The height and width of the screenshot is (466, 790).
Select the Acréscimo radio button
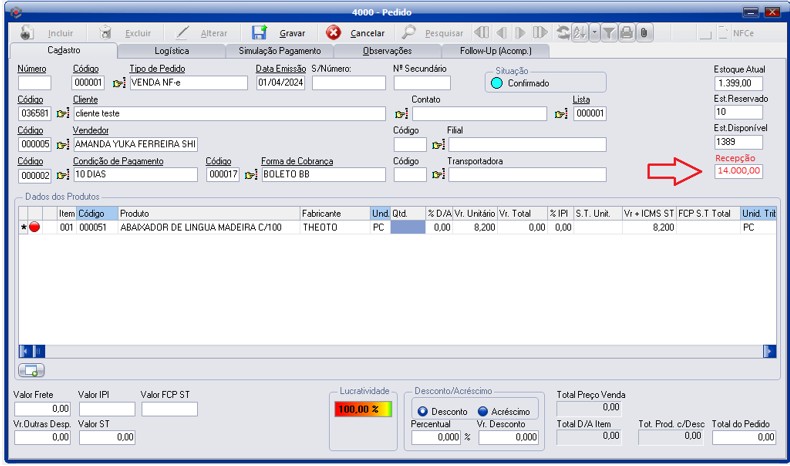point(483,411)
